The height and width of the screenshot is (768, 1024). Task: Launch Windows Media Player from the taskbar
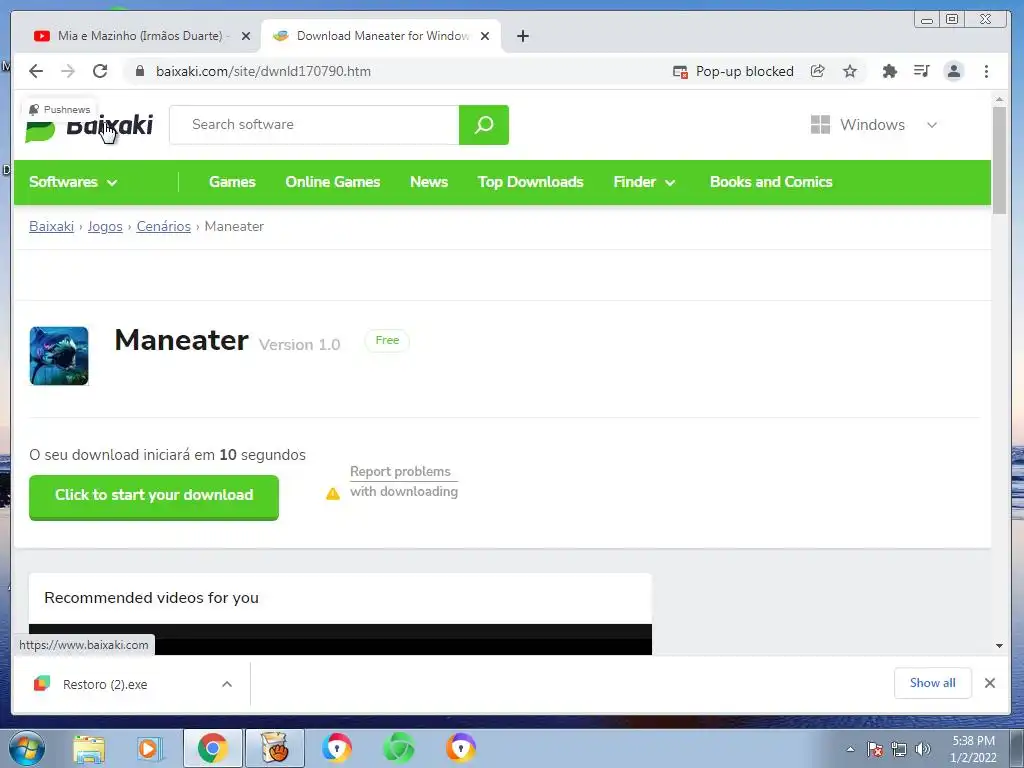tap(149, 748)
